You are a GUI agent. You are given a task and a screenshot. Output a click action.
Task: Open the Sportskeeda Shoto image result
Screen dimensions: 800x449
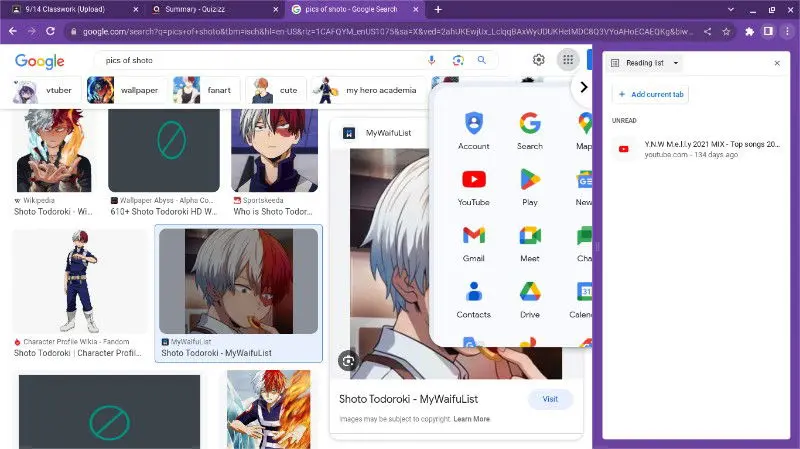click(274, 151)
